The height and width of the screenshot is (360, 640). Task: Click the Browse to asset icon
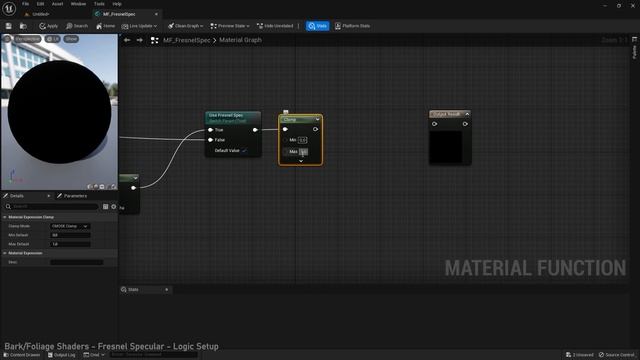point(23,26)
